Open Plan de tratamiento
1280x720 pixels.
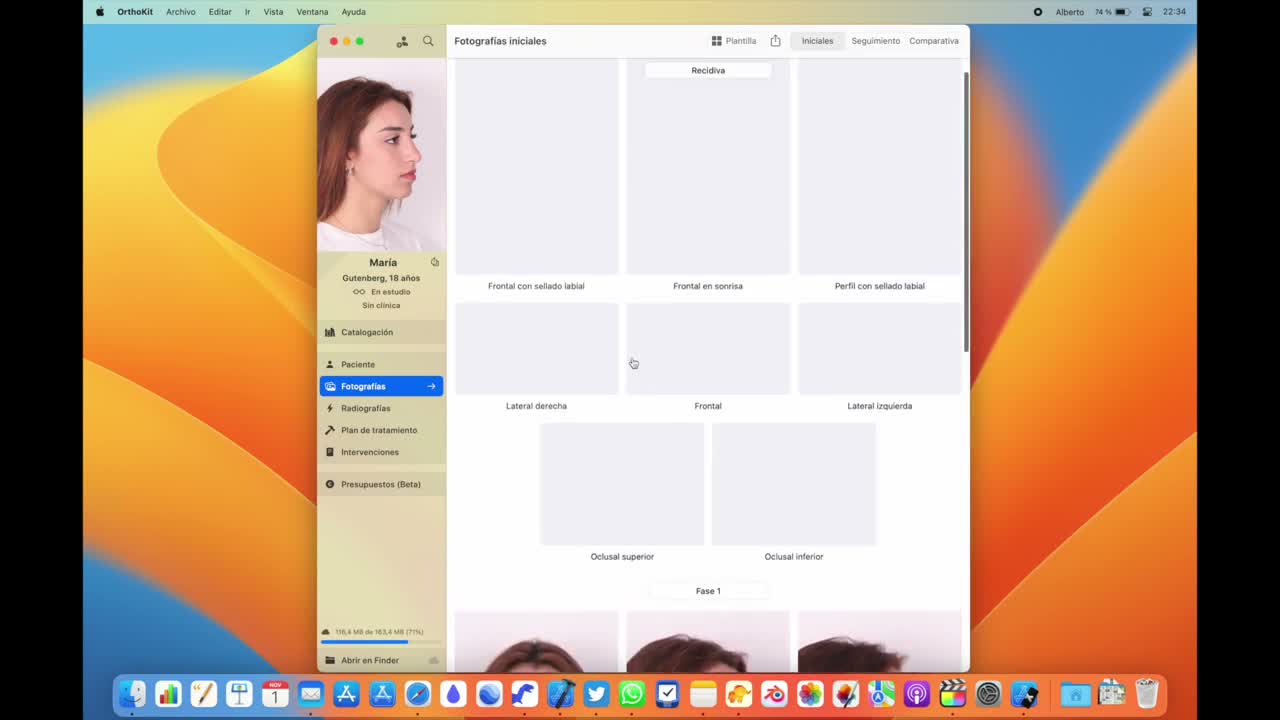point(381,430)
